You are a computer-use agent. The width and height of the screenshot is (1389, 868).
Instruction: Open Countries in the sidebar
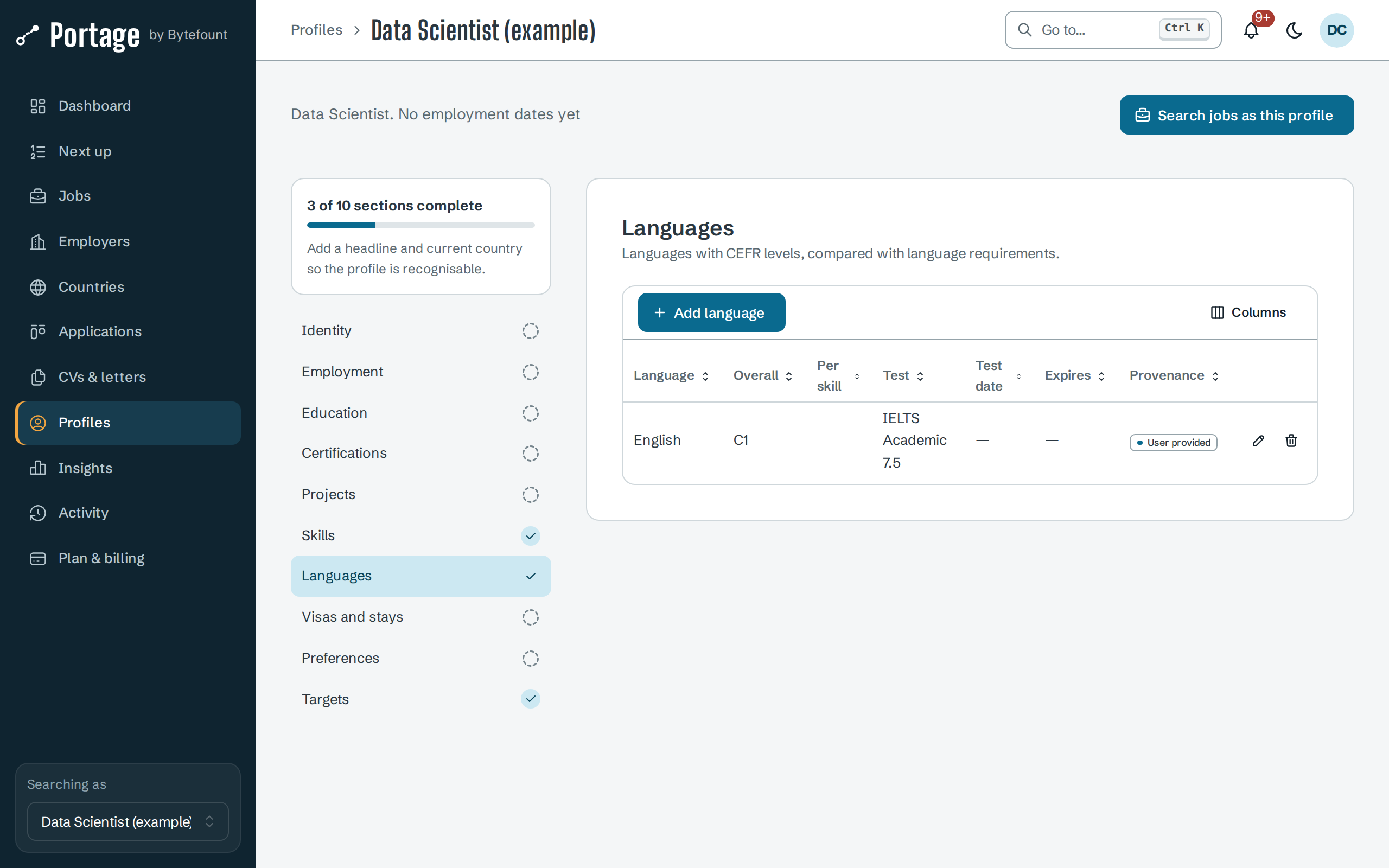coord(128,287)
